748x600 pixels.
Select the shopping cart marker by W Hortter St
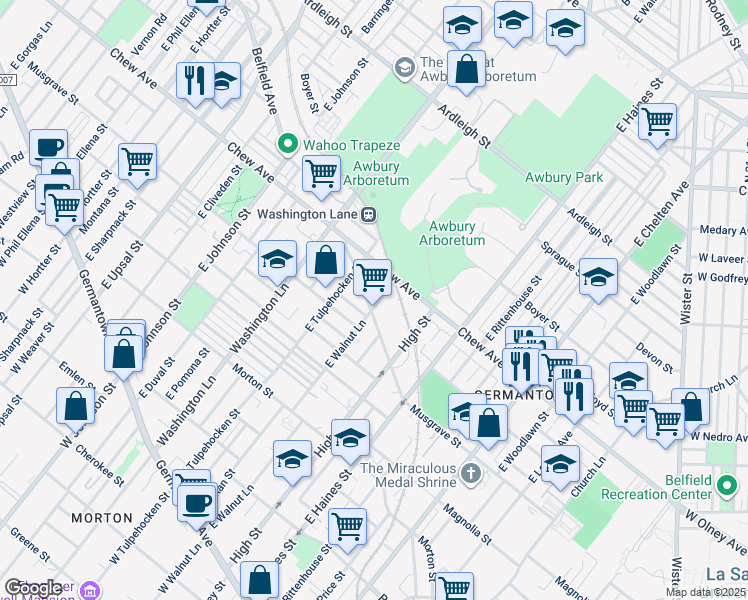point(64,209)
